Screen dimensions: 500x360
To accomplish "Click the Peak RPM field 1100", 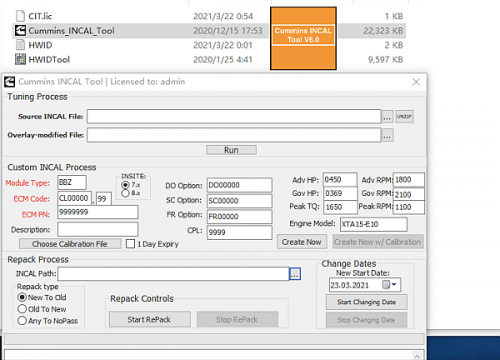I will (x=409, y=207).
